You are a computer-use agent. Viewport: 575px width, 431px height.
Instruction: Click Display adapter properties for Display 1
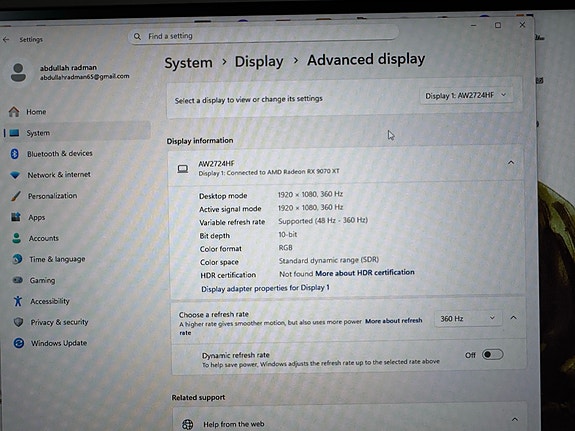(x=265, y=288)
